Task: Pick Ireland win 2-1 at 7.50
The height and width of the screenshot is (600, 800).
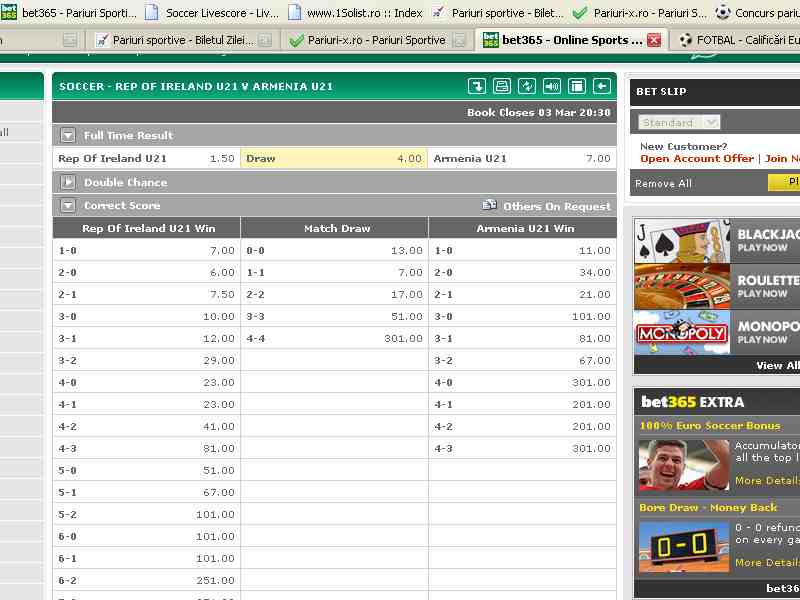Action: click(x=146, y=294)
